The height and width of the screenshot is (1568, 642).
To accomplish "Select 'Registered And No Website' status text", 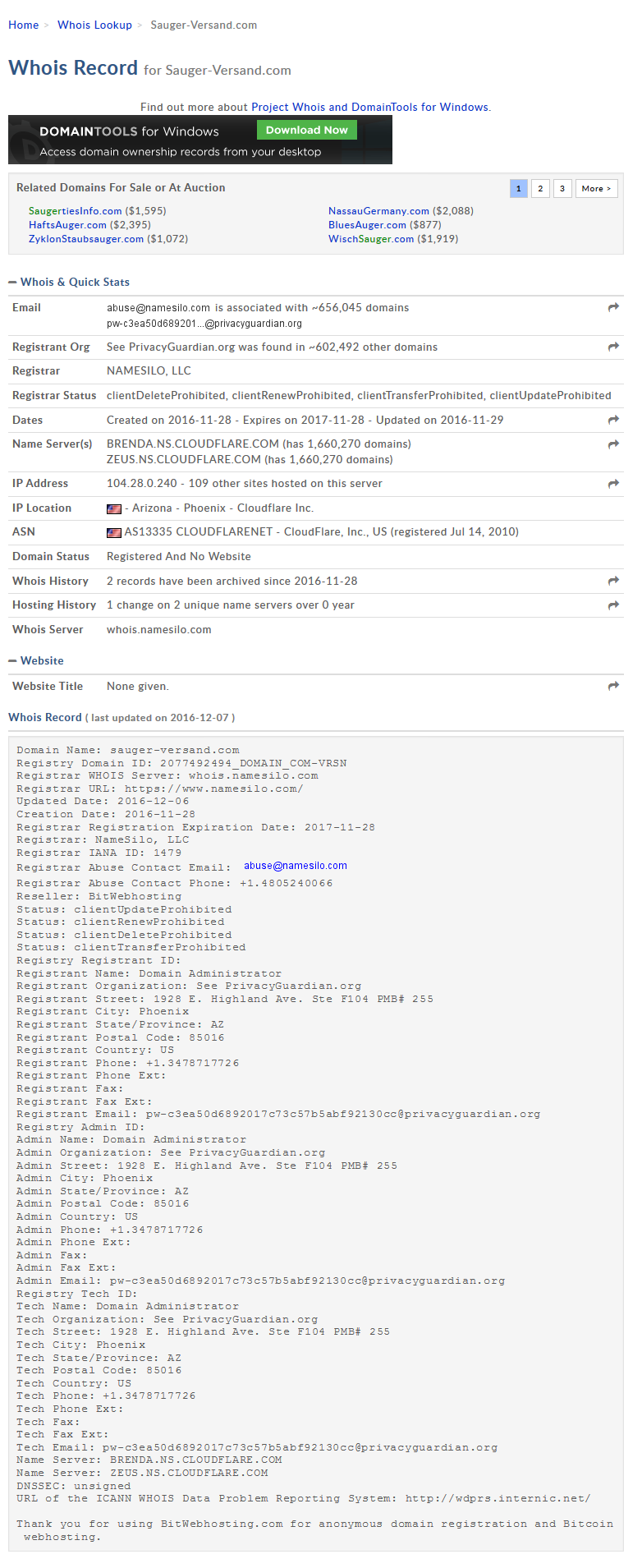I will point(179,557).
